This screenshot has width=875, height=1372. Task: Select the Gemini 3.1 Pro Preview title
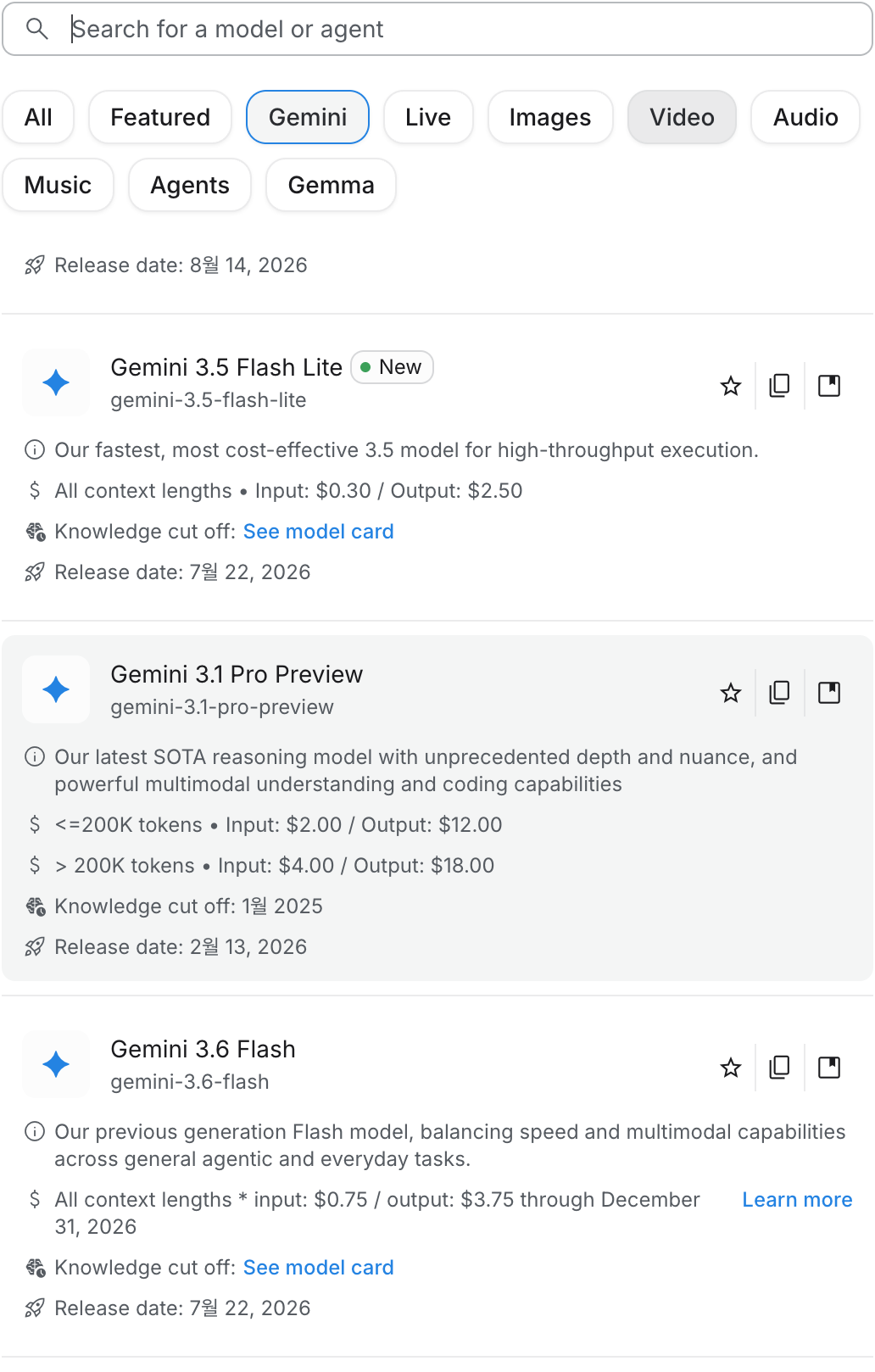[x=237, y=674]
